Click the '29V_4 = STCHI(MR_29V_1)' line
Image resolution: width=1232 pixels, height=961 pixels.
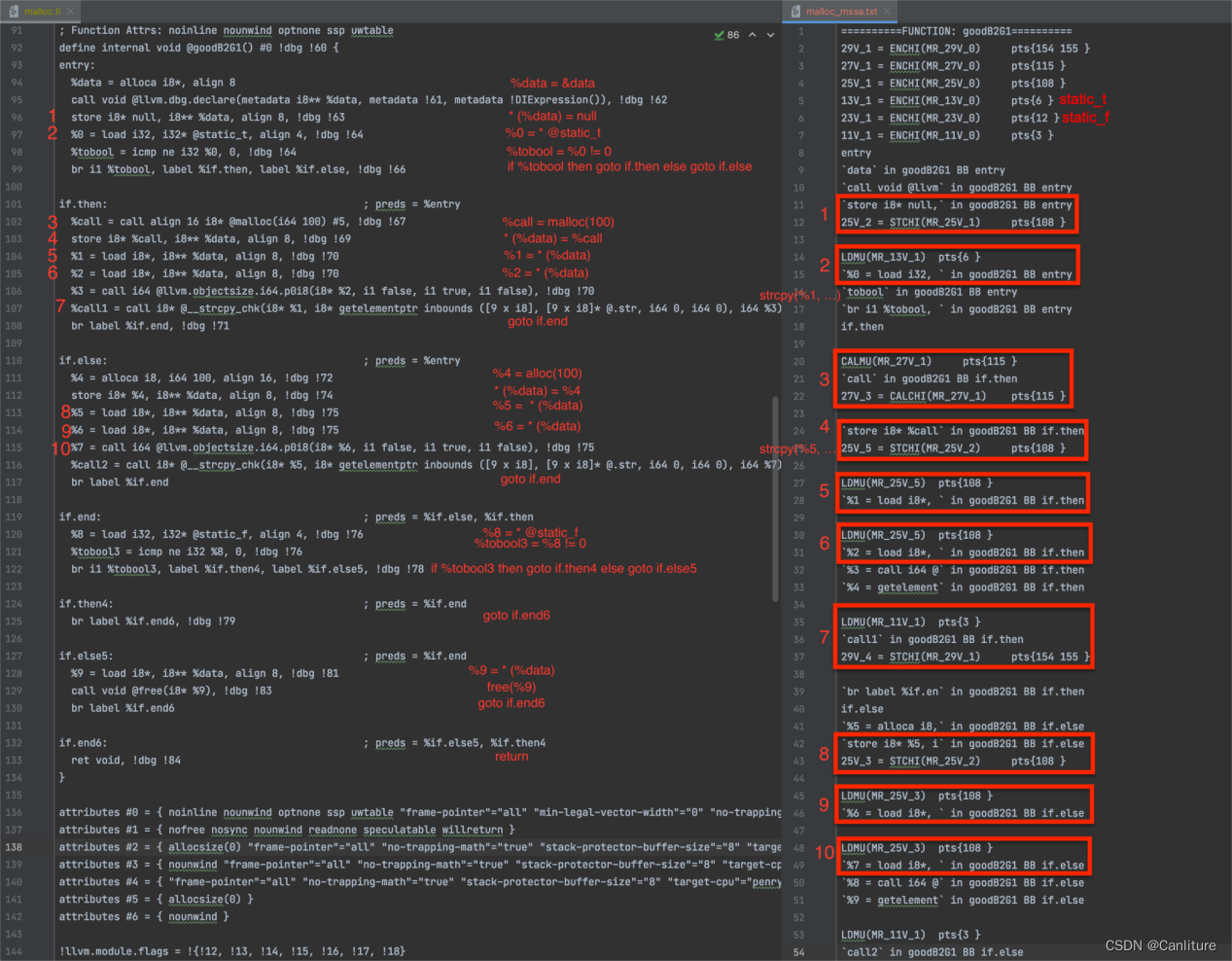966,657
